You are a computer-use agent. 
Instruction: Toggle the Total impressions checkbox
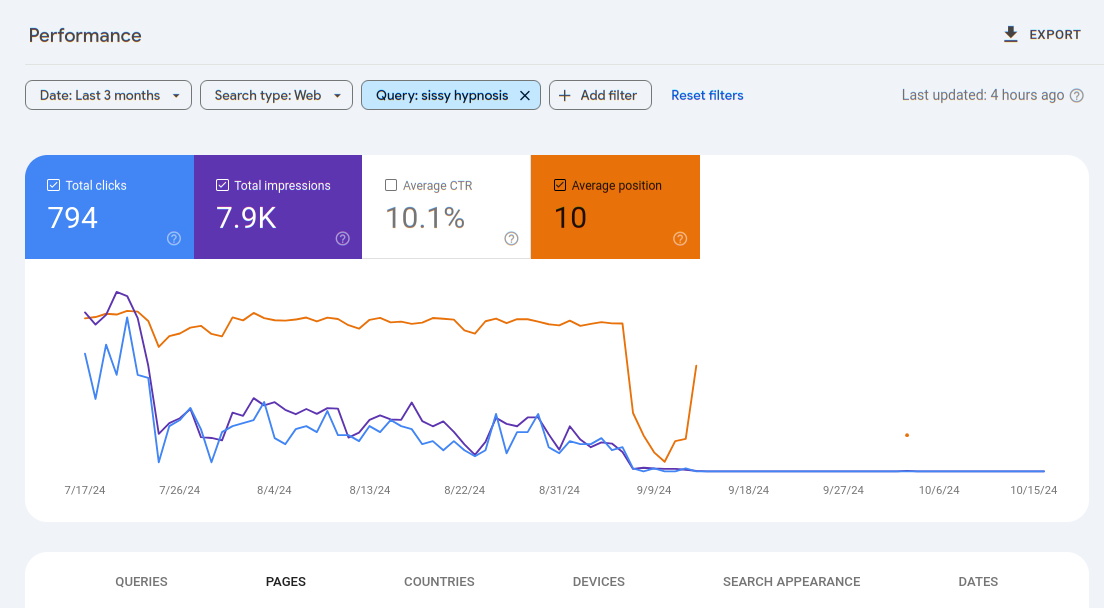[x=222, y=185]
